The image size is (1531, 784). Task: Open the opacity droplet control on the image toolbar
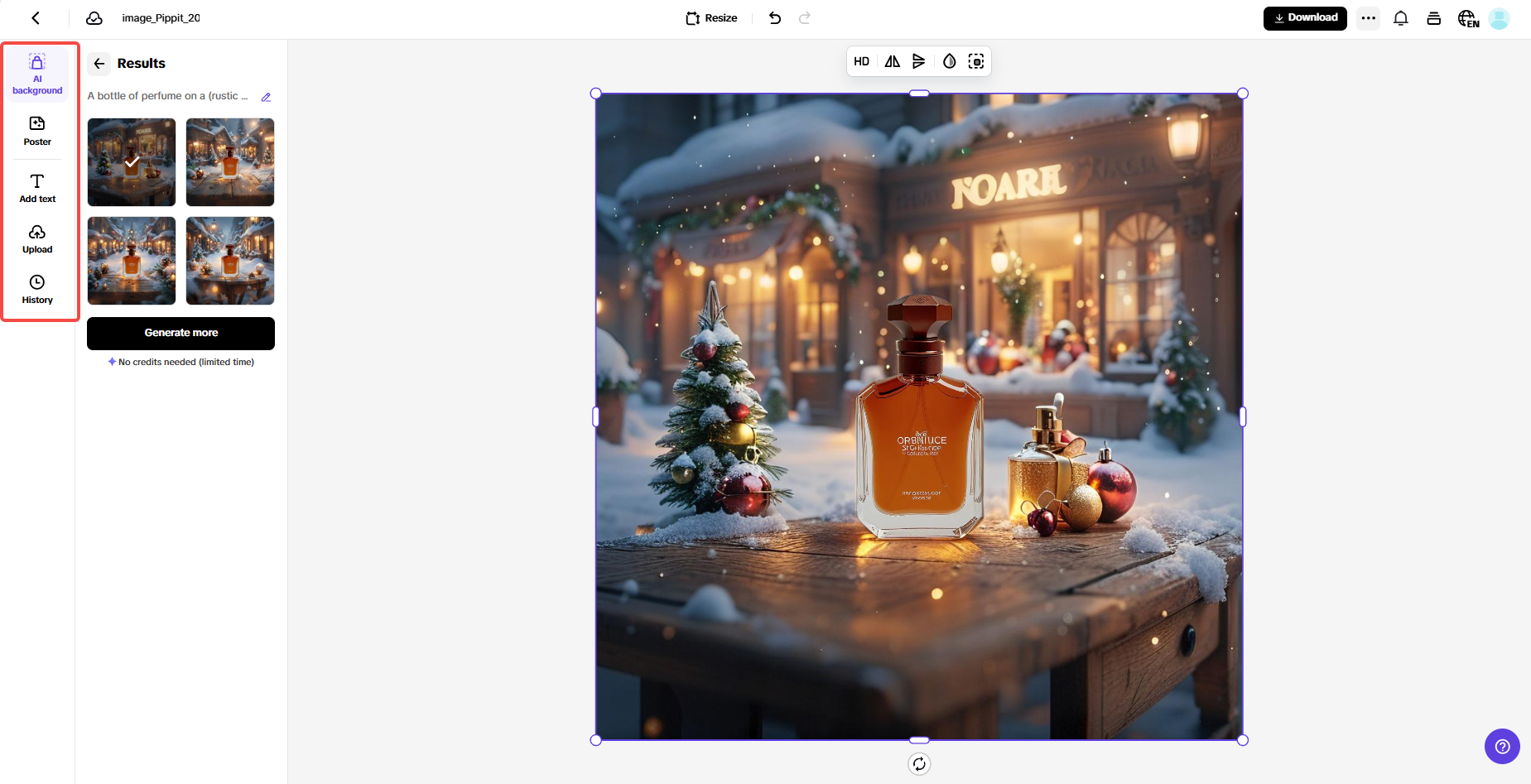click(948, 60)
